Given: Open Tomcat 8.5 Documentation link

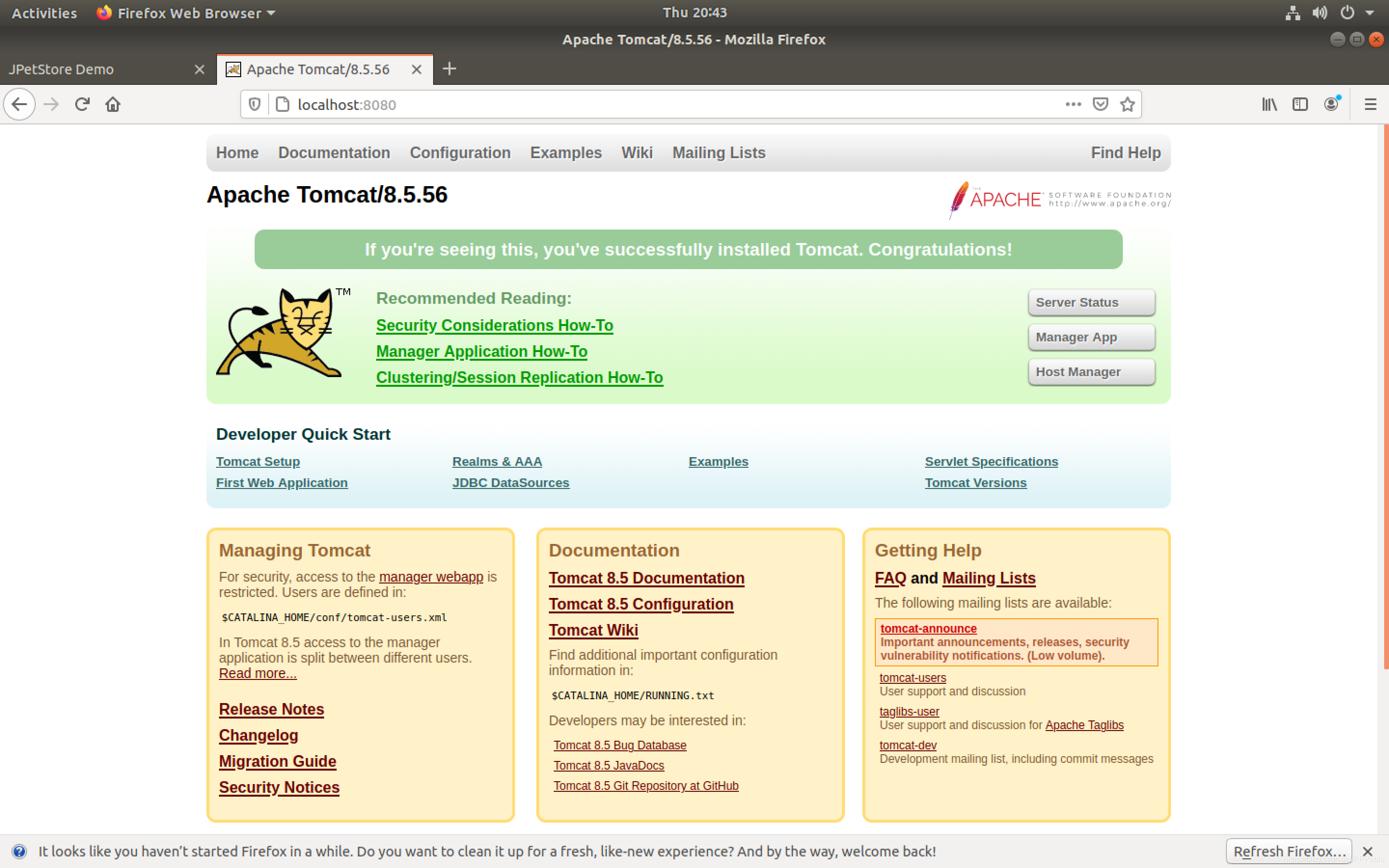Looking at the screenshot, I should pyautogui.click(x=646, y=578).
